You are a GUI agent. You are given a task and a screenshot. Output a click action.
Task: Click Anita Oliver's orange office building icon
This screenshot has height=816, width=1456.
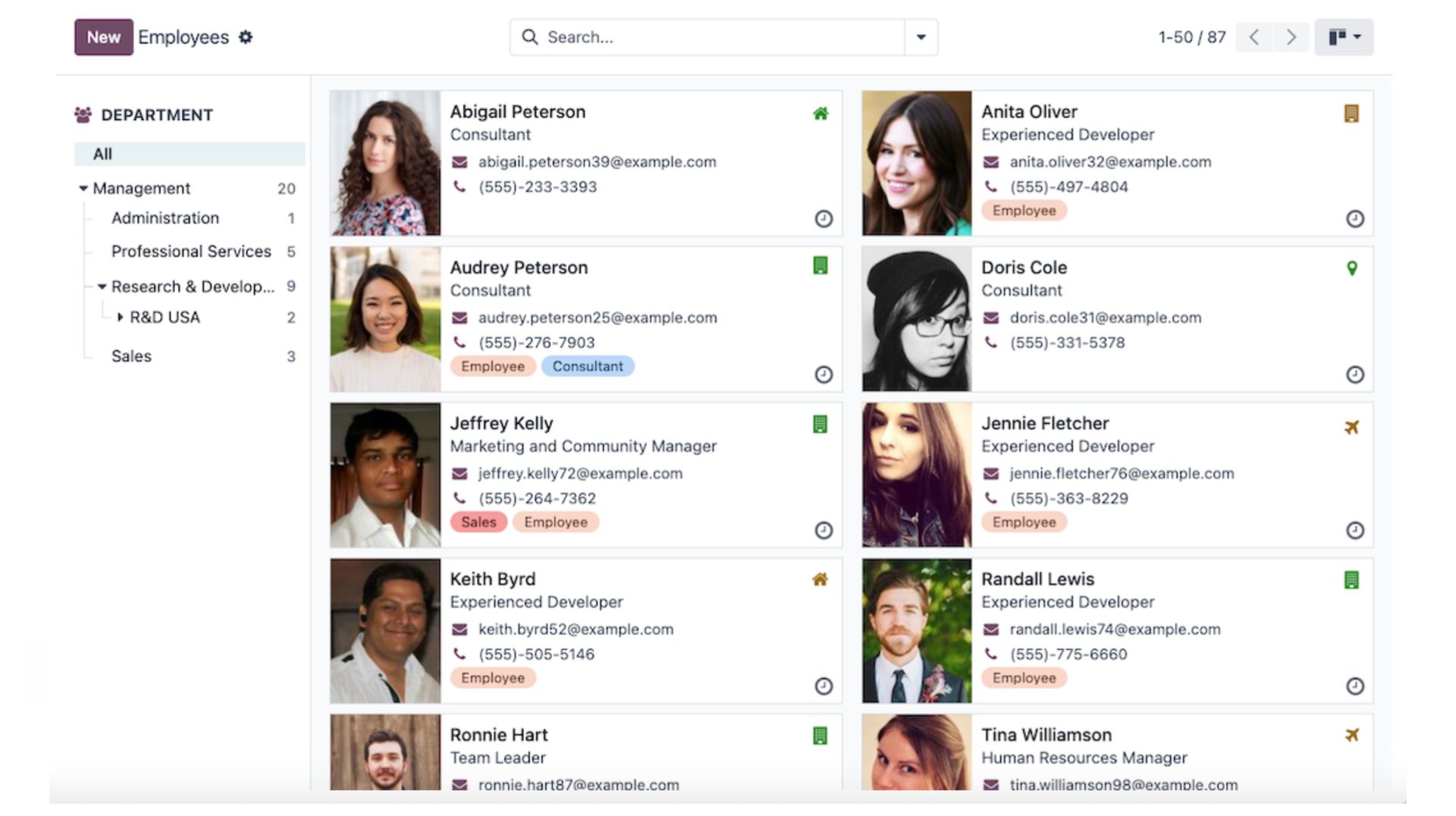(1351, 114)
